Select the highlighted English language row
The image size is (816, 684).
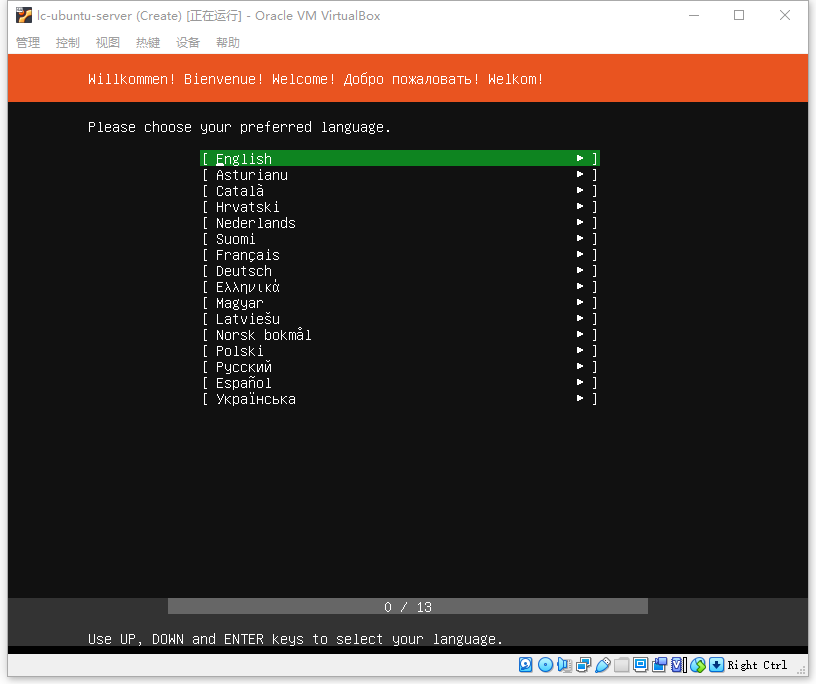[x=400, y=158]
